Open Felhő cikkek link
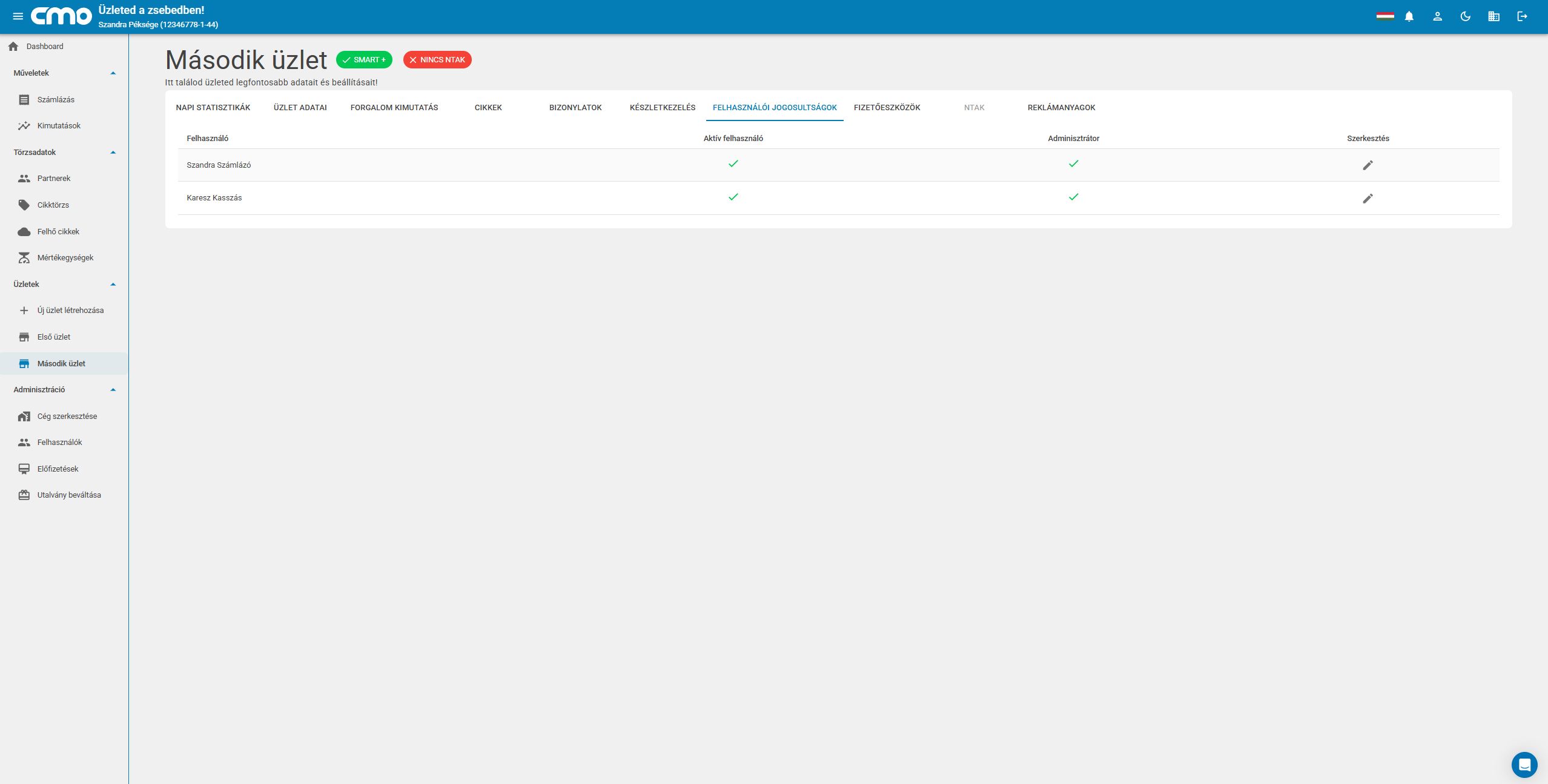 (58, 232)
